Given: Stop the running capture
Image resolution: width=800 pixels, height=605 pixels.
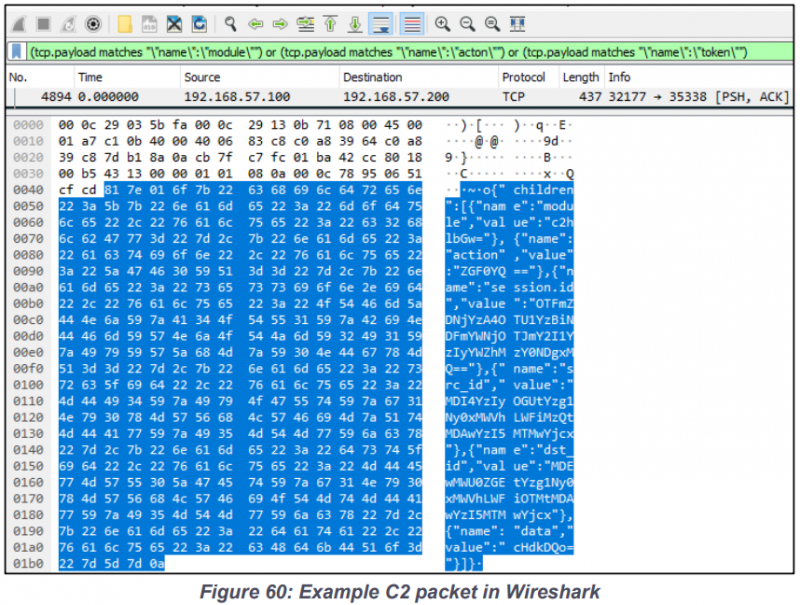Looking at the screenshot, I should (x=43, y=24).
